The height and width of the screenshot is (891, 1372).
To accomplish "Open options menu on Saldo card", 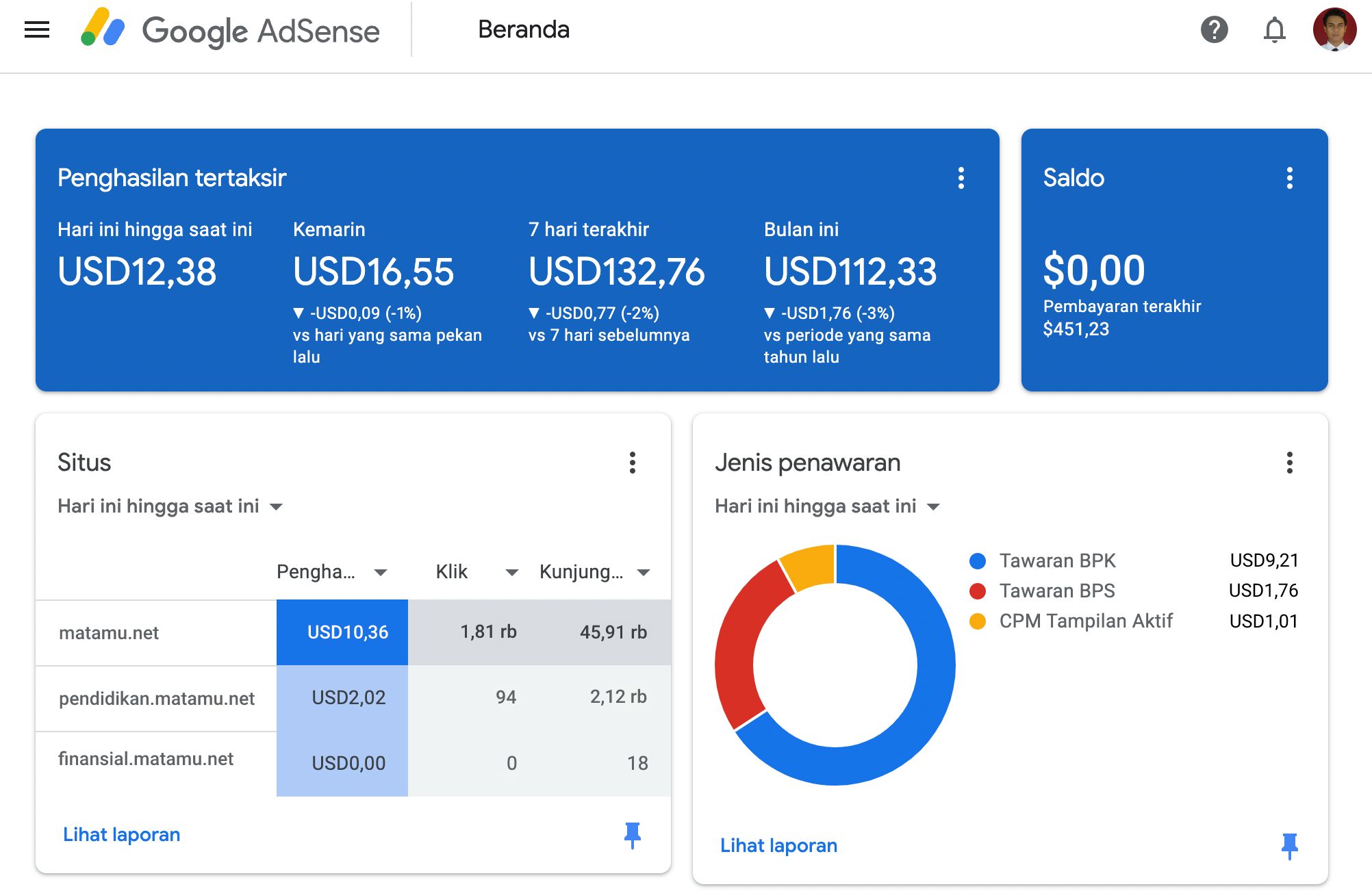I will [1290, 178].
